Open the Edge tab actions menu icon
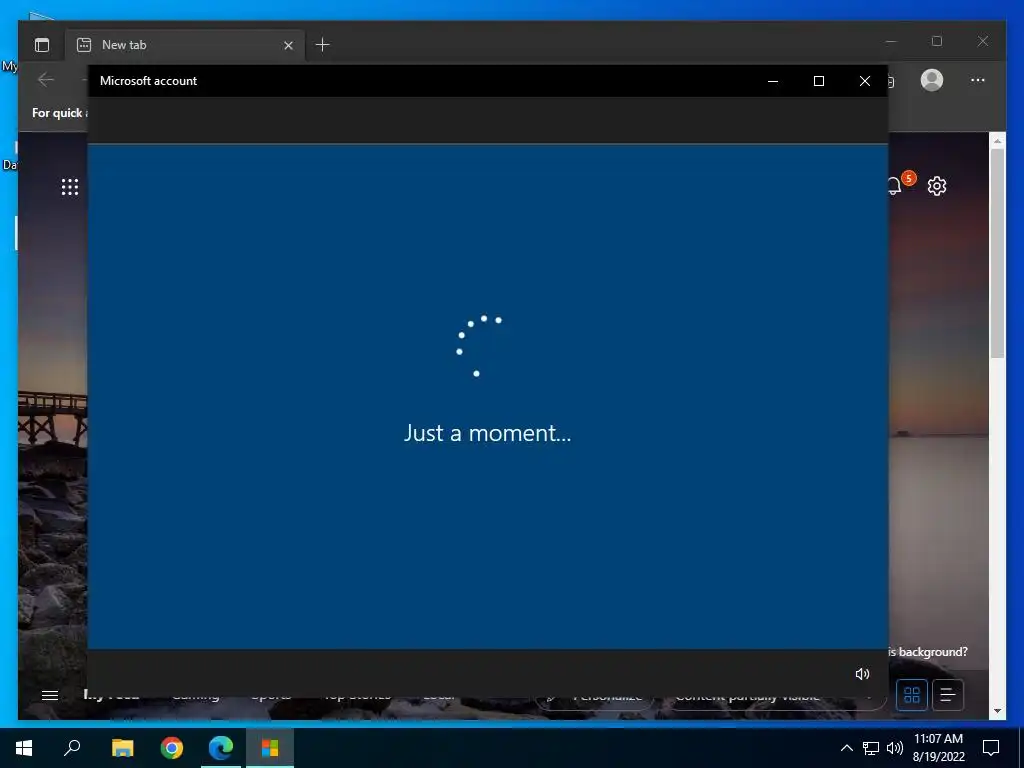1024x768 pixels. (42, 45)
